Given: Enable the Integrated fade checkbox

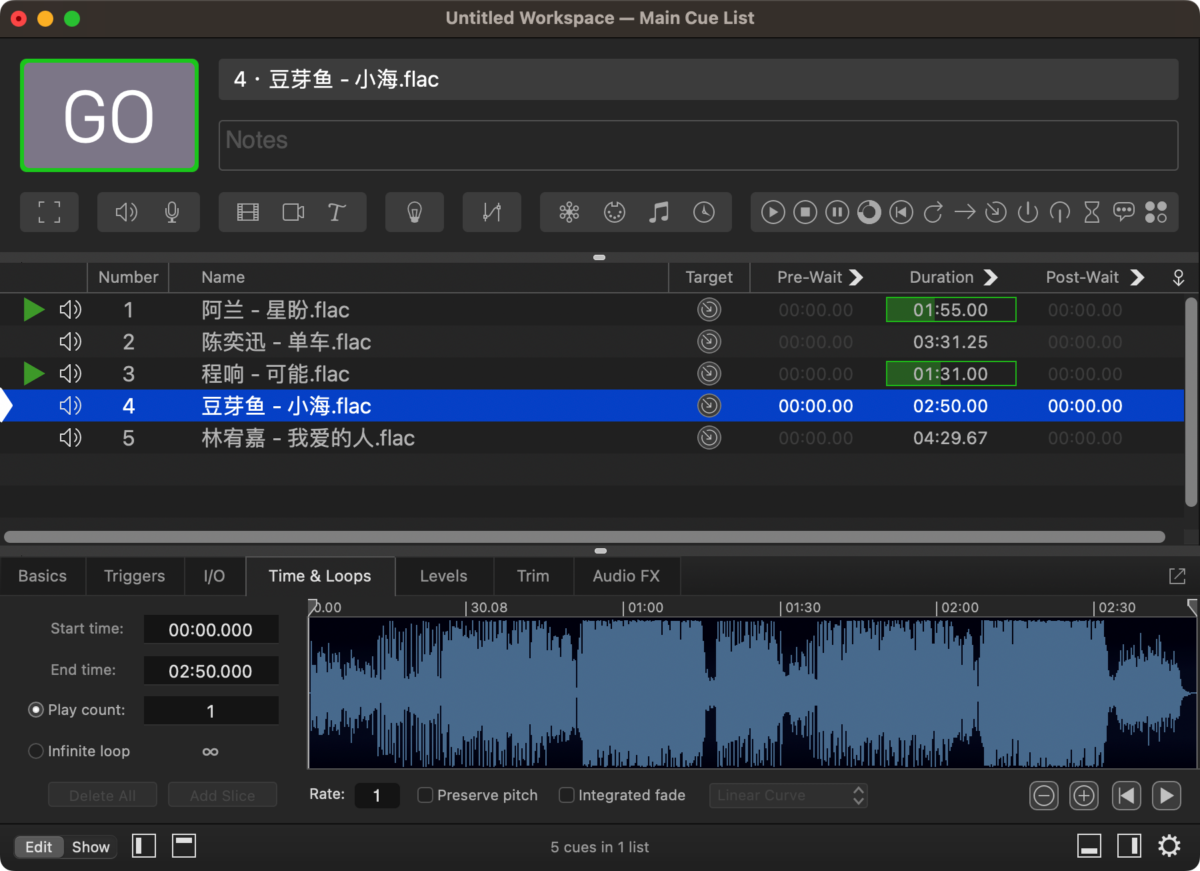Looking at the screenshot, I should (567, 795).
